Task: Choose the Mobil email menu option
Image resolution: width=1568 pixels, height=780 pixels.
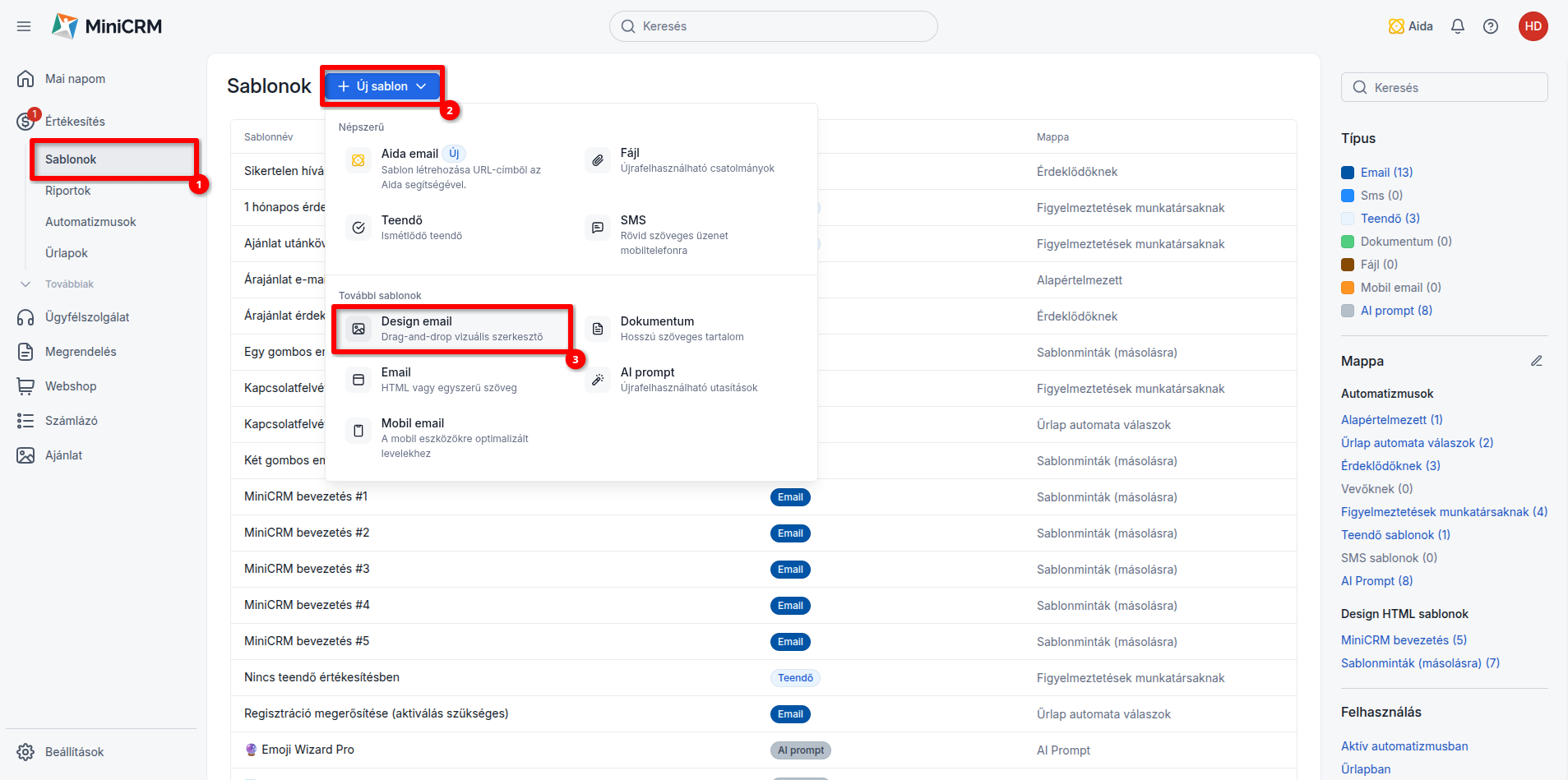Action: point(451,438)
